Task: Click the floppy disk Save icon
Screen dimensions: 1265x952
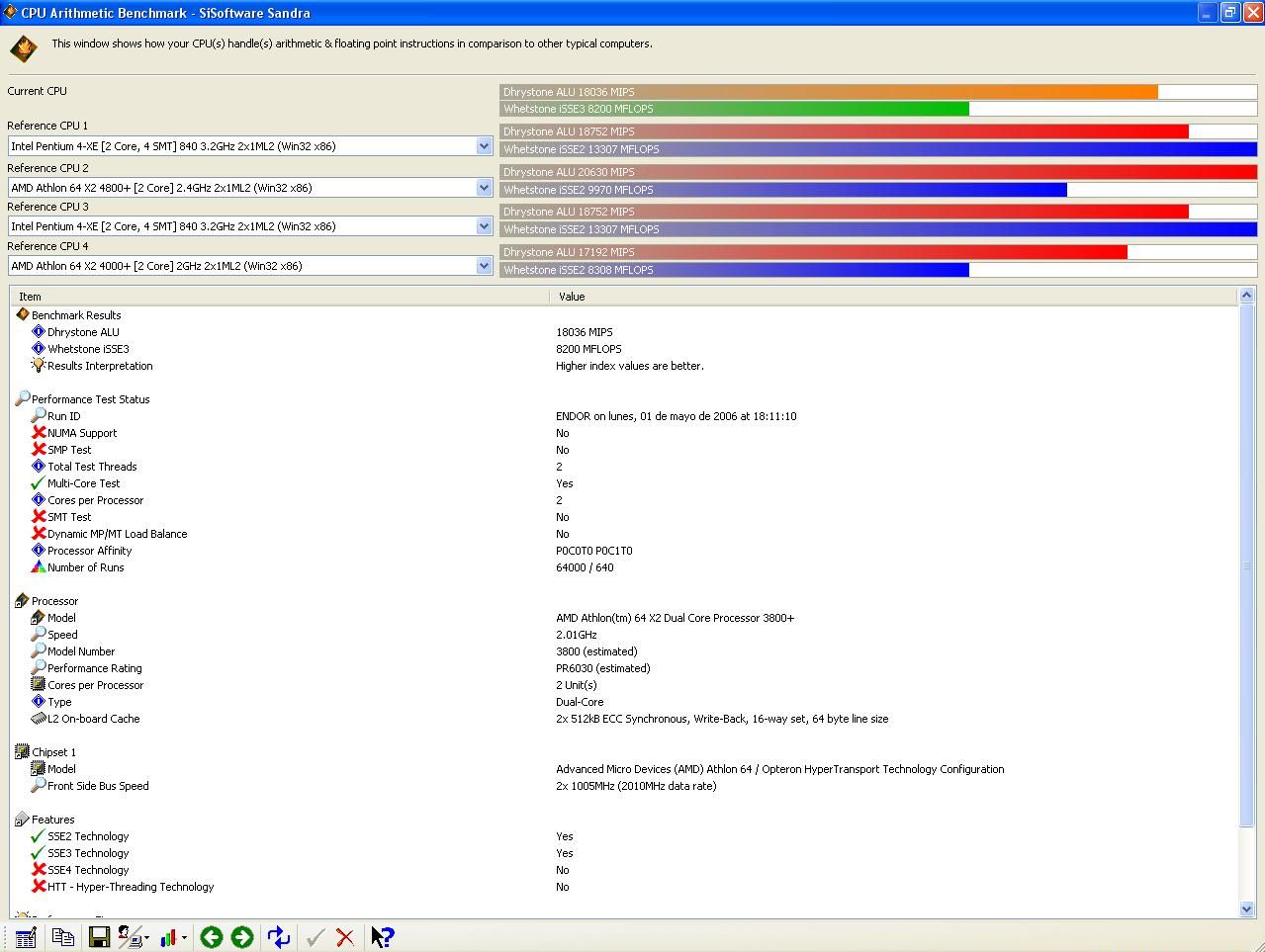Action: coord(99,937)
